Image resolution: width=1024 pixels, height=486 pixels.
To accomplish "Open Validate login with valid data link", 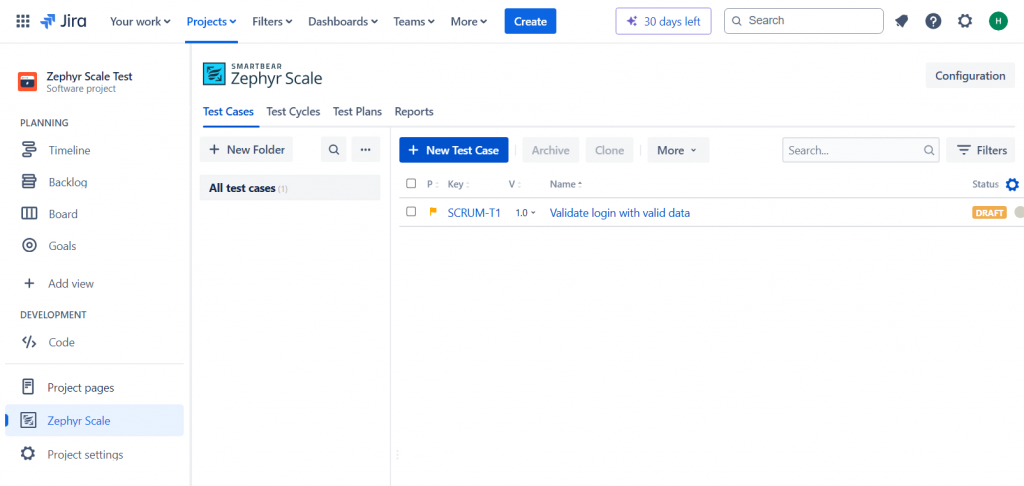I will (x=620, y=213).
